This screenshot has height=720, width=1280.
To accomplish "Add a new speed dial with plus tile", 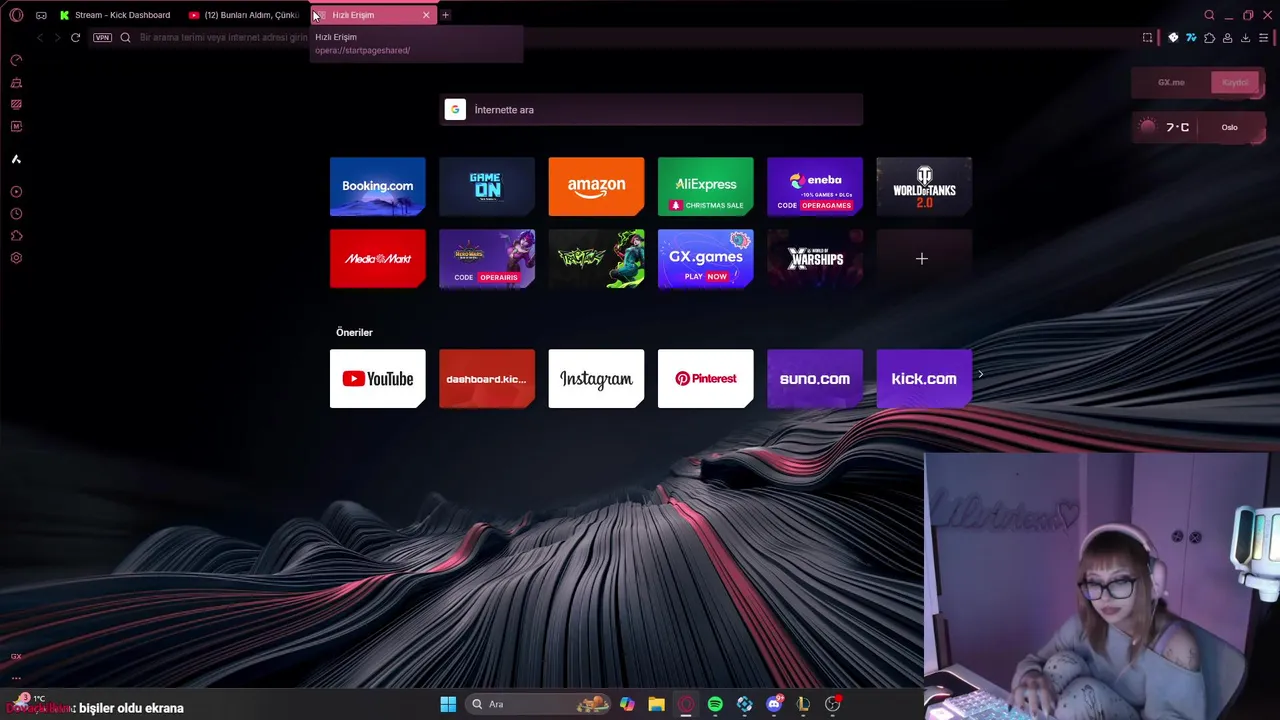I will pos(924,259).
